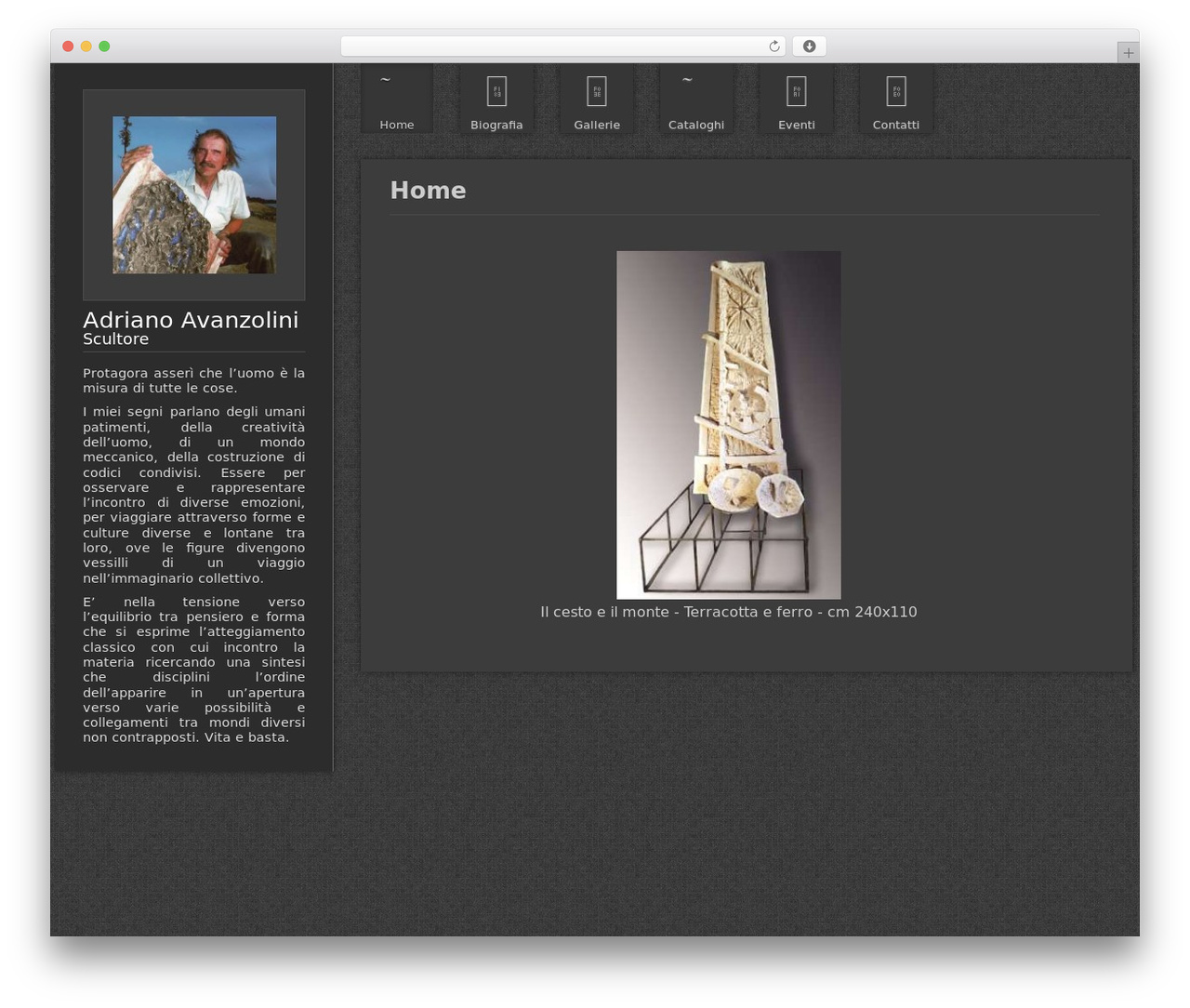
Task: Minimize the window with yellow button
Action: tap(86, 46)
